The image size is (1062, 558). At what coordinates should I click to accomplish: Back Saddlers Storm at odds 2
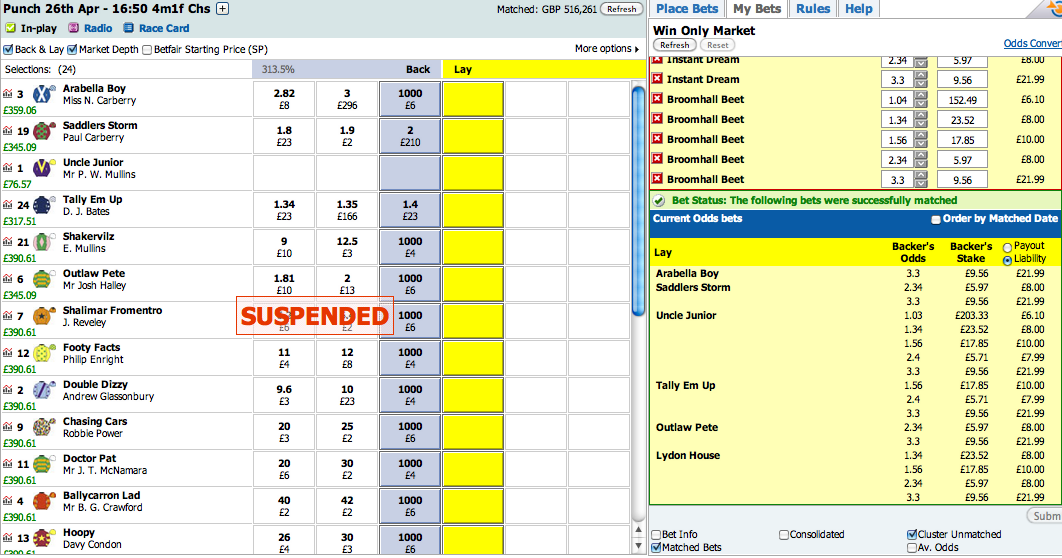point(410,136)
